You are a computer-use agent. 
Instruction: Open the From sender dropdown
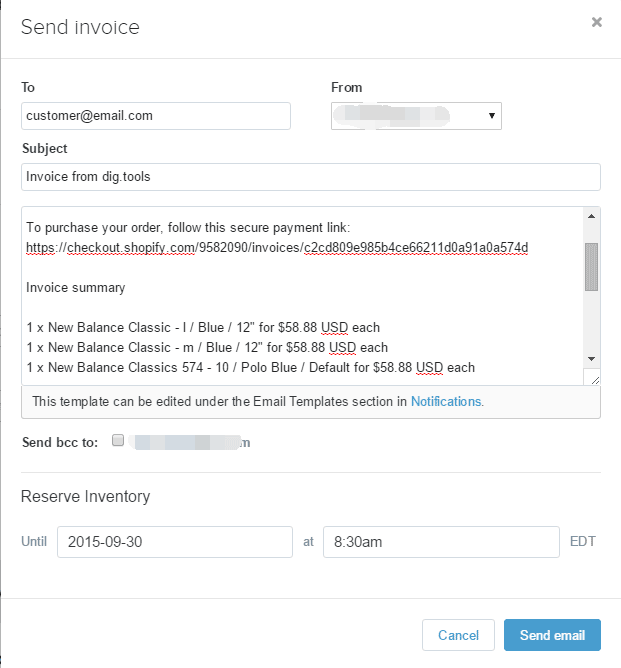(416, 116)
